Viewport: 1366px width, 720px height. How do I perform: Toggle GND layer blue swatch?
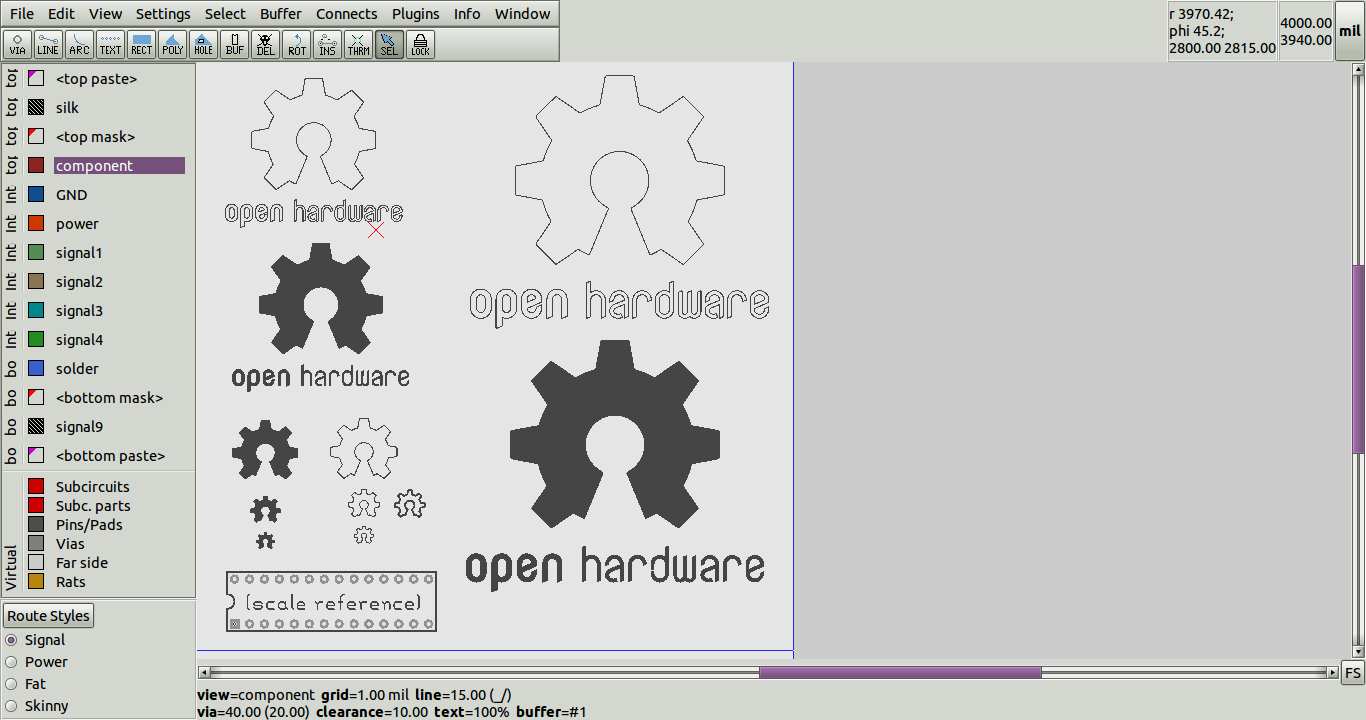coord(36,194)
